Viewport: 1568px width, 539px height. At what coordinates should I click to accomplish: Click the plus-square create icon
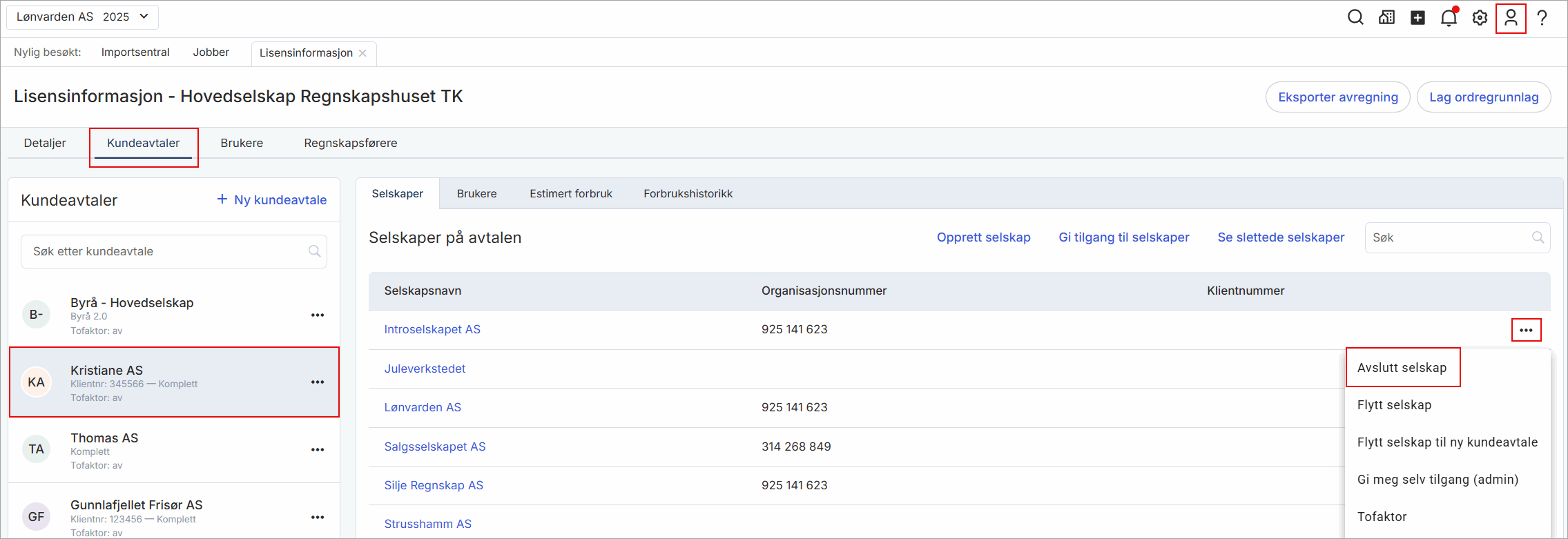click(1417, 18)
